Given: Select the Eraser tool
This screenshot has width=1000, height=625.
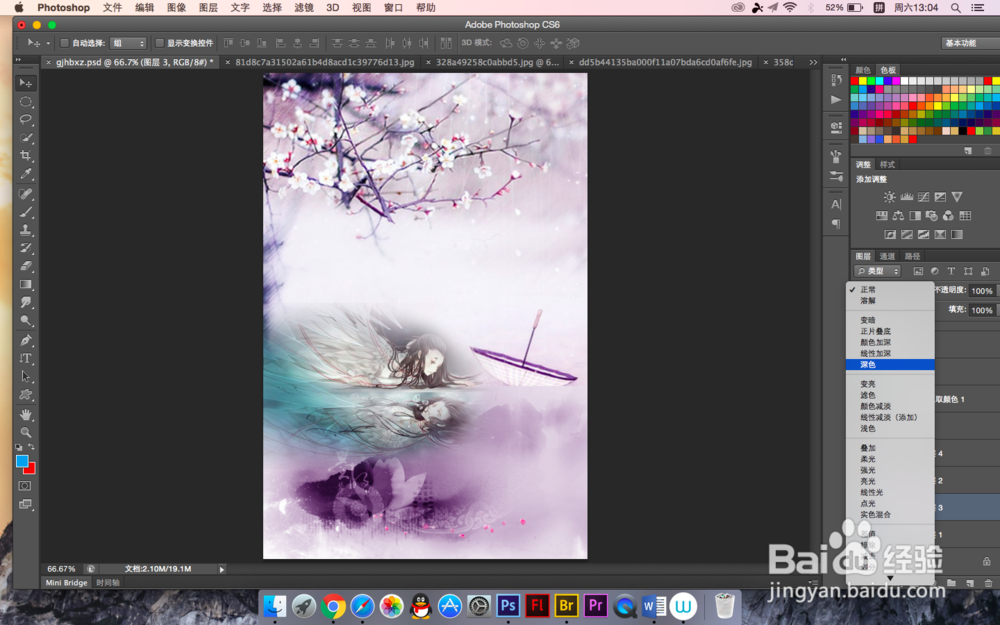Looking at the screenshot, I should (26, 265).
